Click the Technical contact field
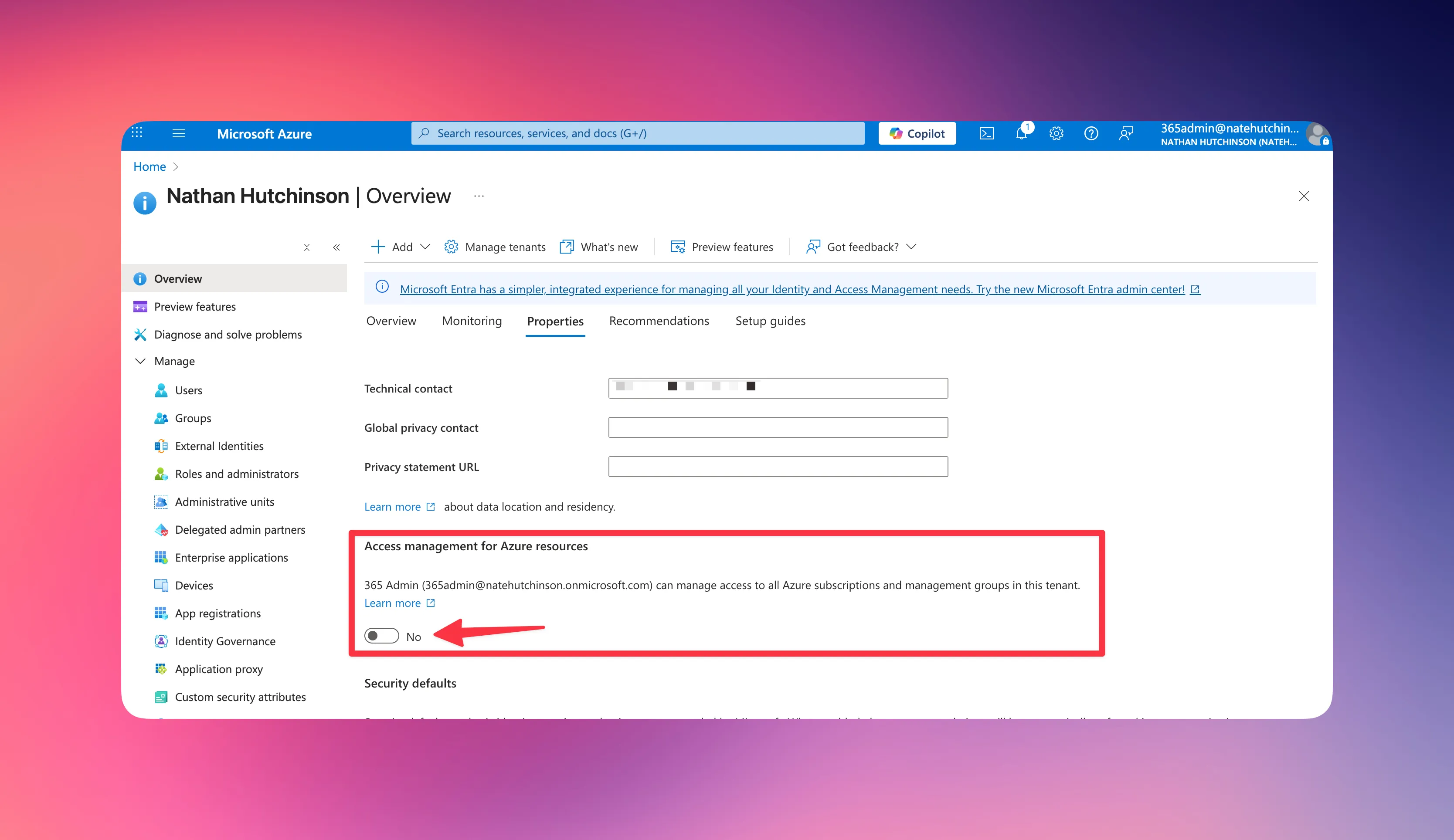 click(x=778, y=388)
